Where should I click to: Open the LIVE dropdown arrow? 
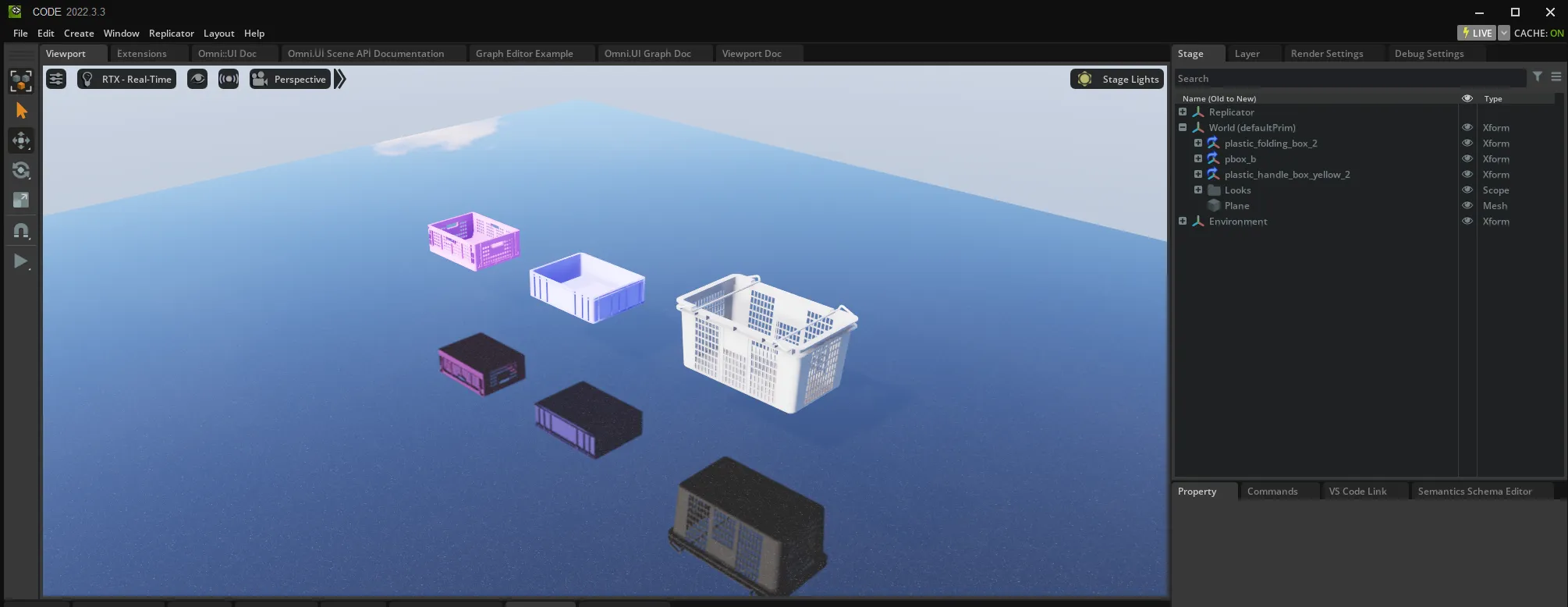[x=1504, y=33]
